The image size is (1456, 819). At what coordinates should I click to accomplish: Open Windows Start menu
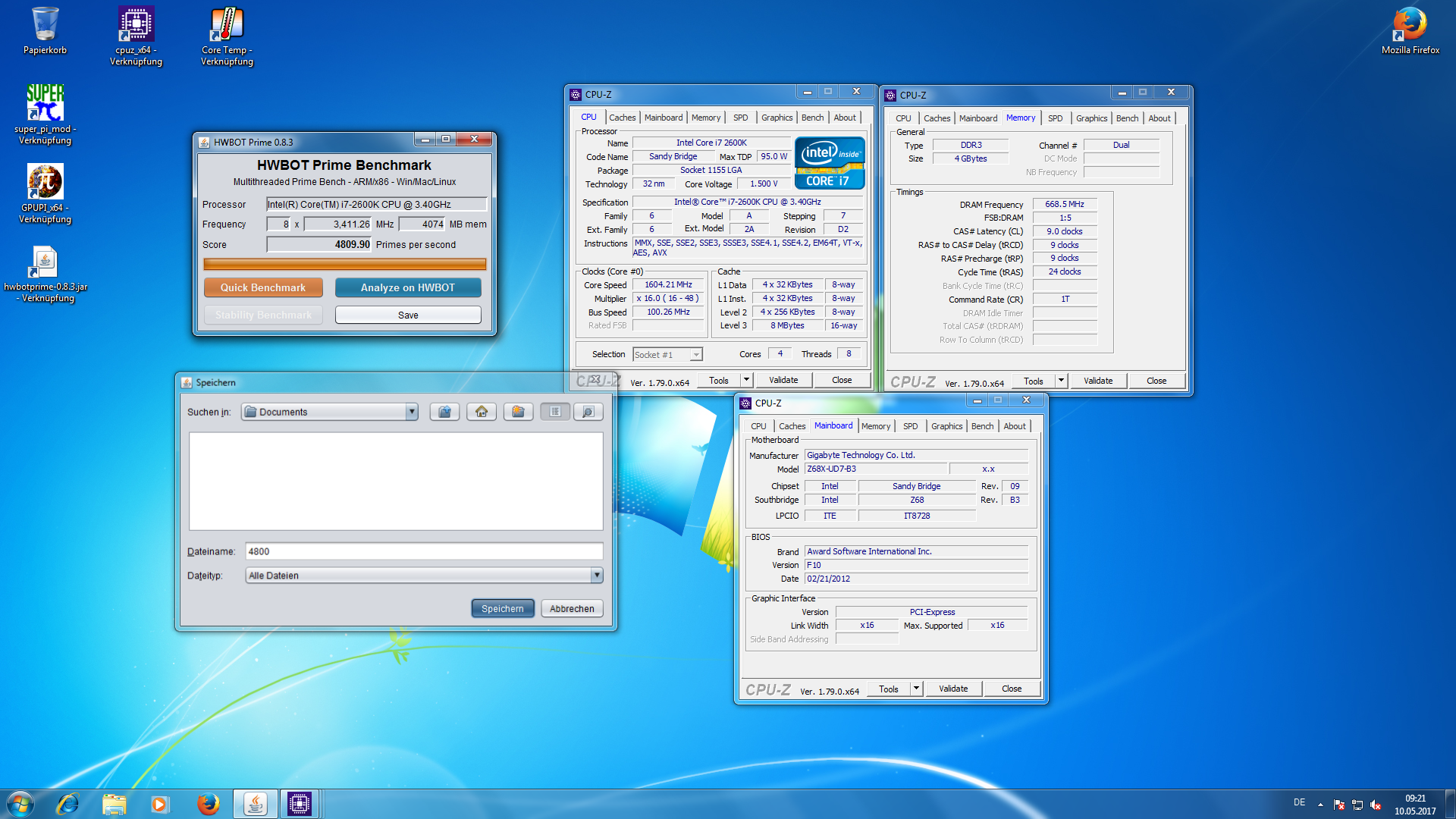click(20, 804)
